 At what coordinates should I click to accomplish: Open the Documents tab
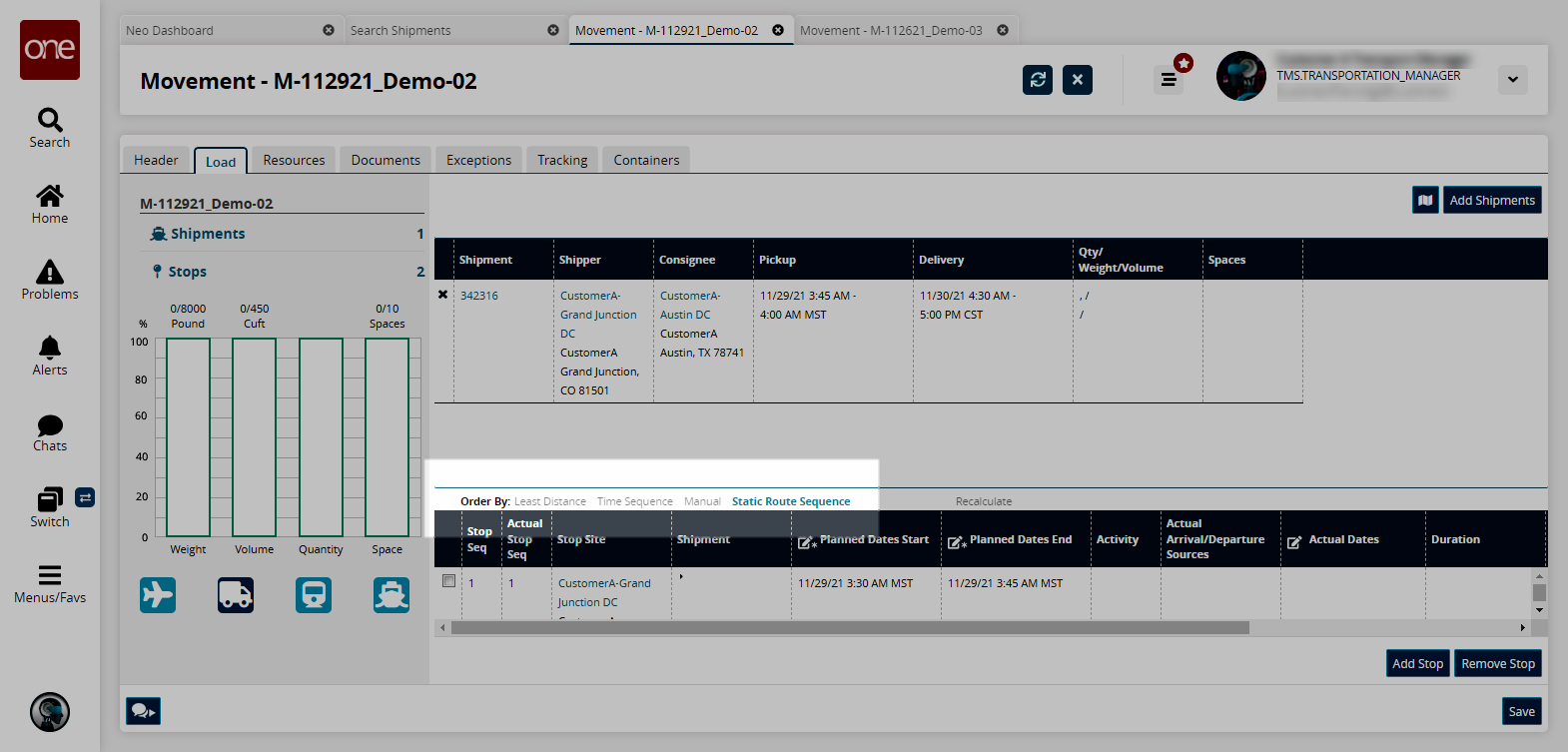coord(386,160)
